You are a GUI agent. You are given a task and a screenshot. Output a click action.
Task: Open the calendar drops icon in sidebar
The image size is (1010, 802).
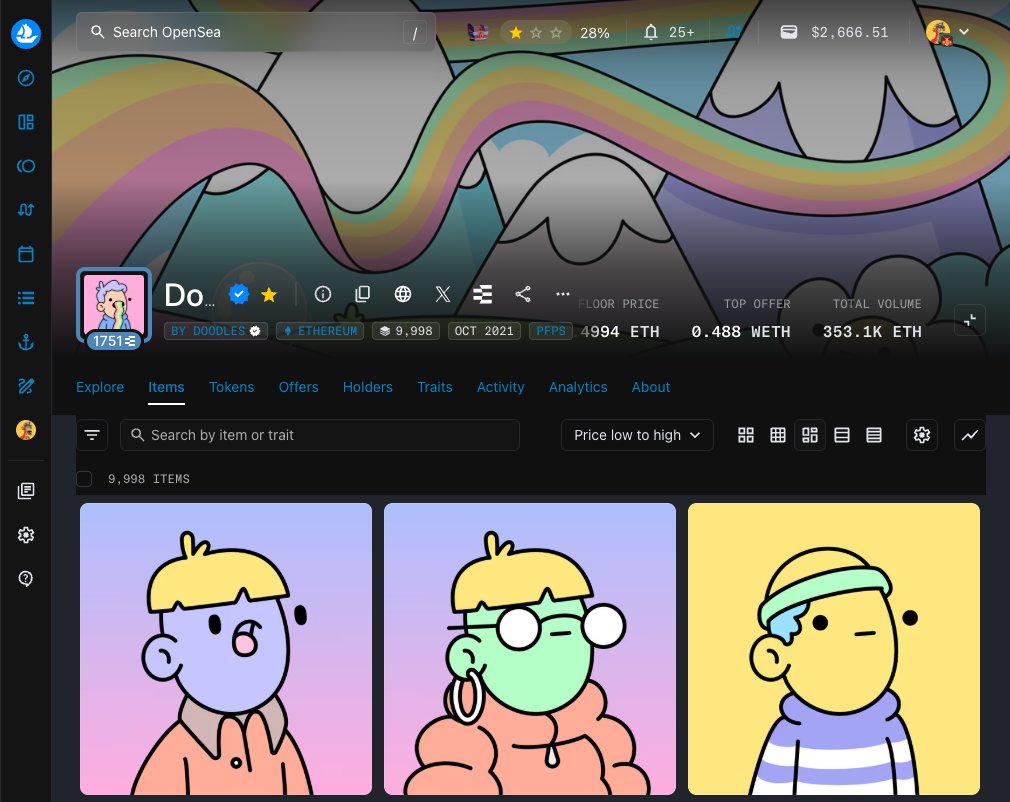26,254
